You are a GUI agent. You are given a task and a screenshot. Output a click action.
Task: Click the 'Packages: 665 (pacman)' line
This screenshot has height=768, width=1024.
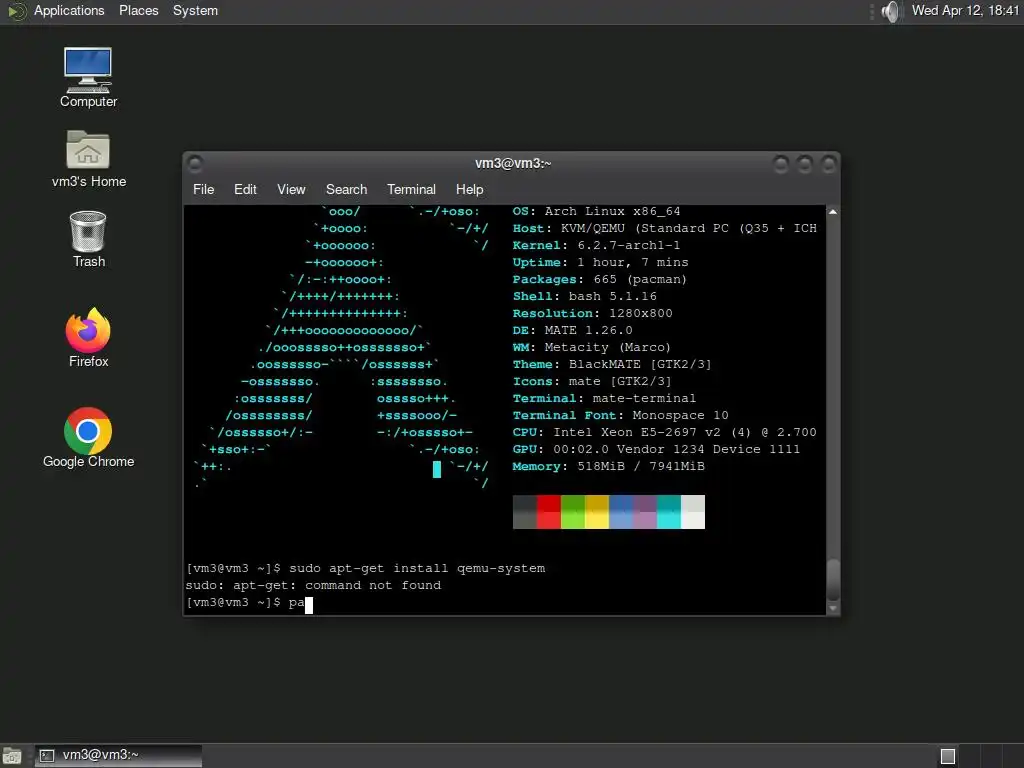coord(600,280)
